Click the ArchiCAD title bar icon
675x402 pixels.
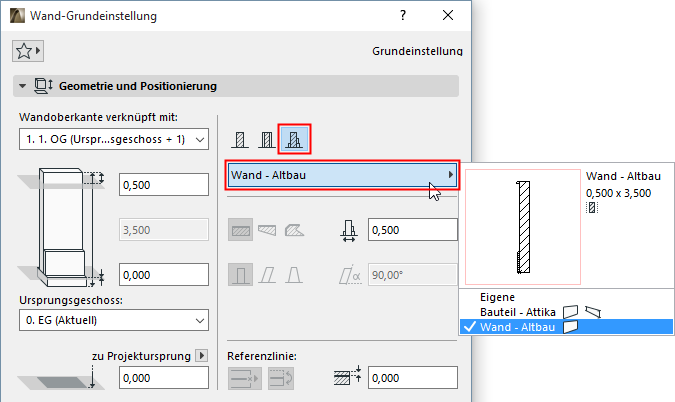pyautogui.click(x=17, y=16)
